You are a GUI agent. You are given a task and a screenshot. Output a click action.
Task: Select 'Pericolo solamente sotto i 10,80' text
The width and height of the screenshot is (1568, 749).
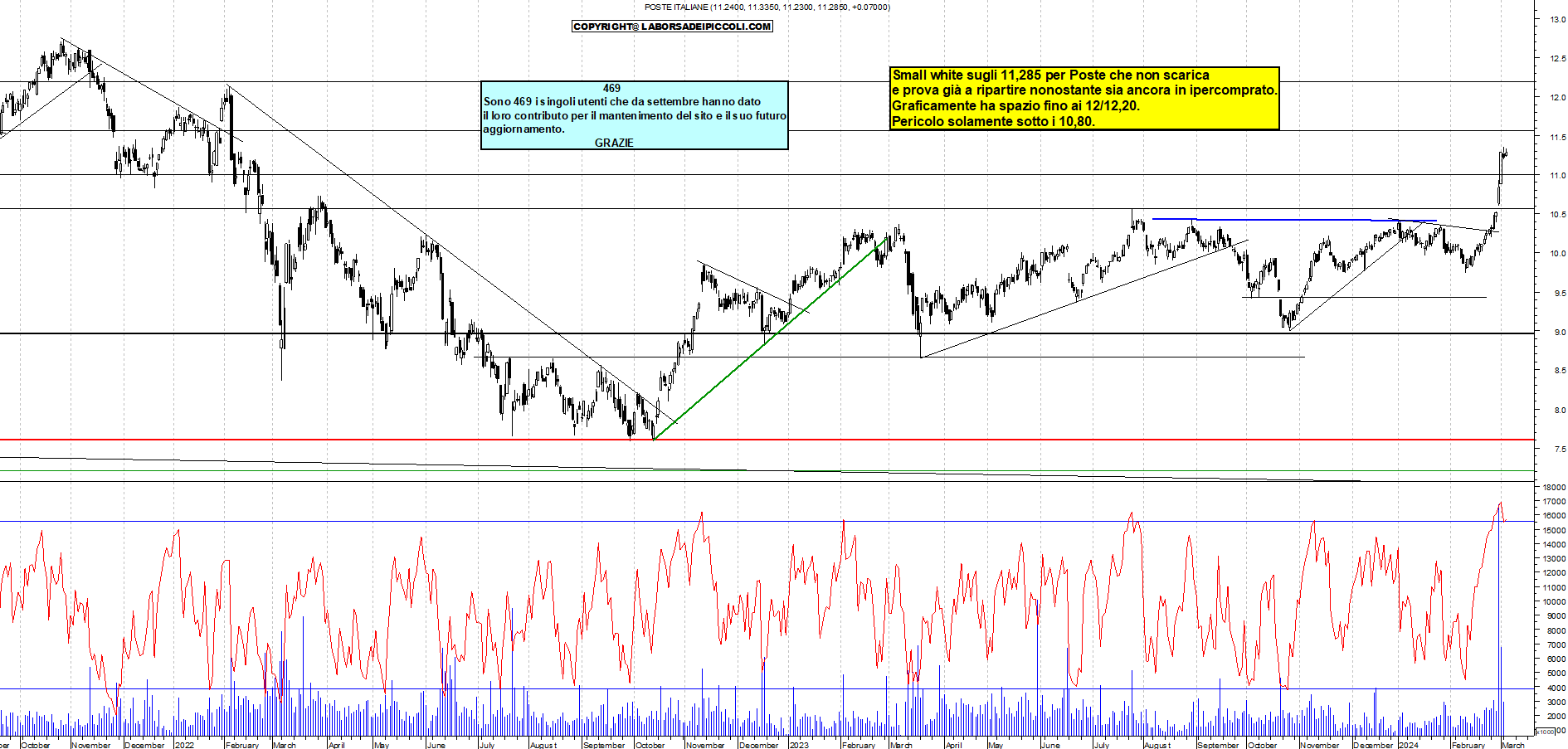point(993,122)
